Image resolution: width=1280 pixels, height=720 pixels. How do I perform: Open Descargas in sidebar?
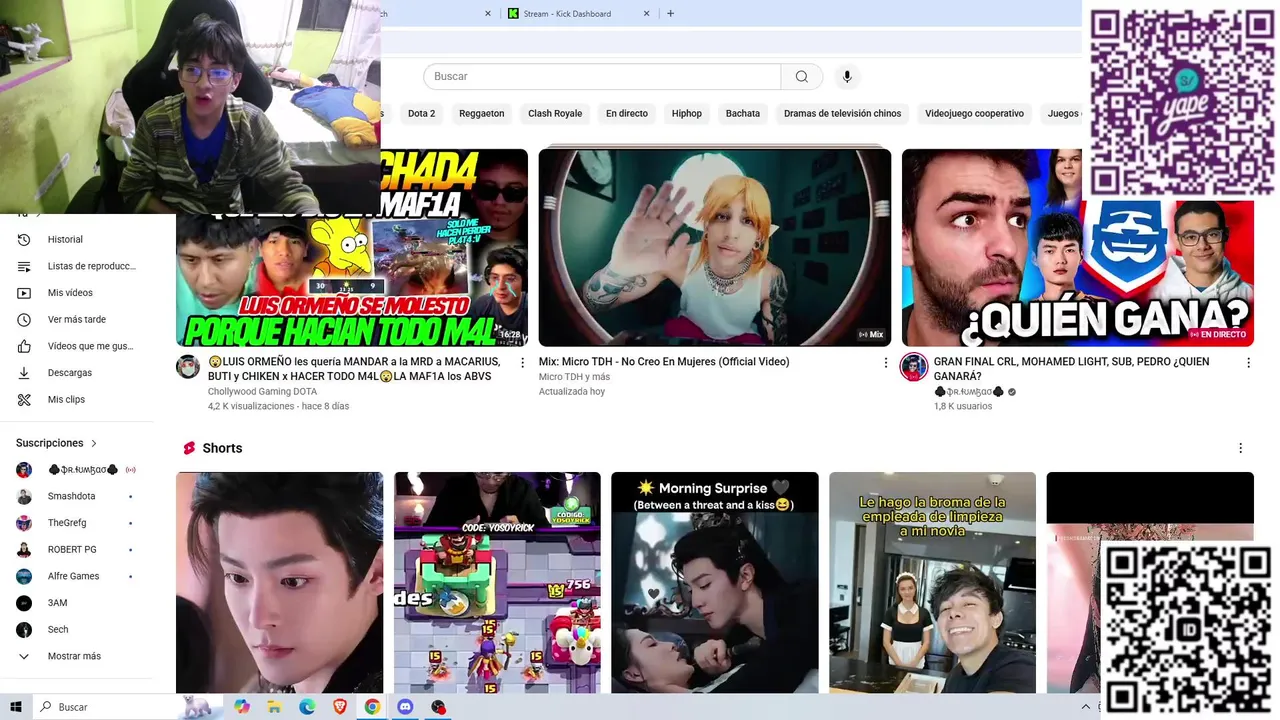pos(70,373)
